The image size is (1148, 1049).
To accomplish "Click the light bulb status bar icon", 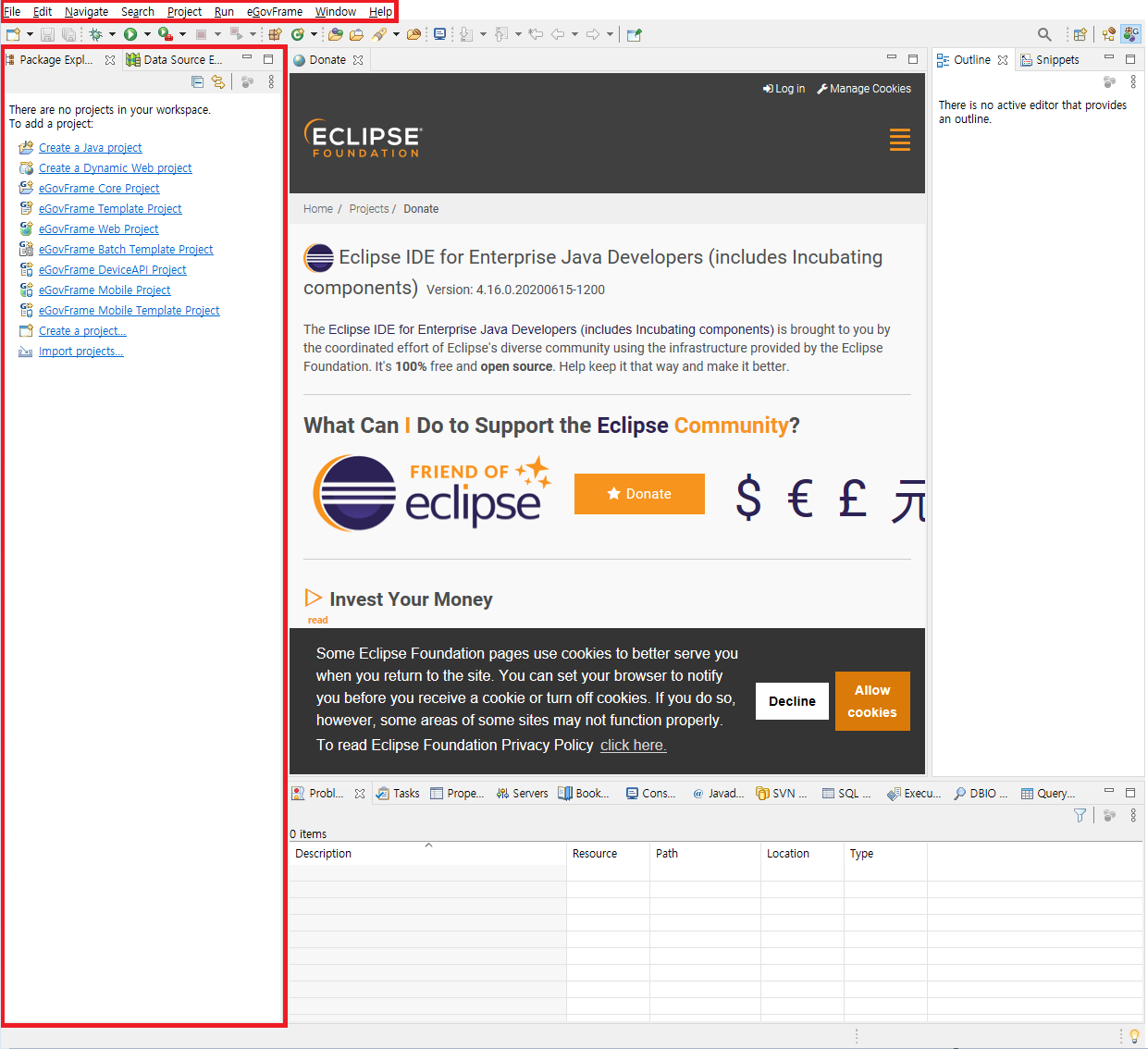I will pyautogui.click(x=1134, y=1036).
